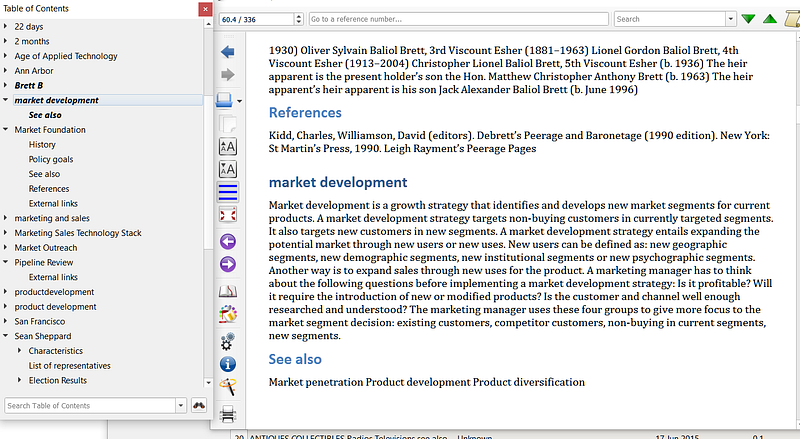Collapse the Pipeline Review entry

click(6, 262)
